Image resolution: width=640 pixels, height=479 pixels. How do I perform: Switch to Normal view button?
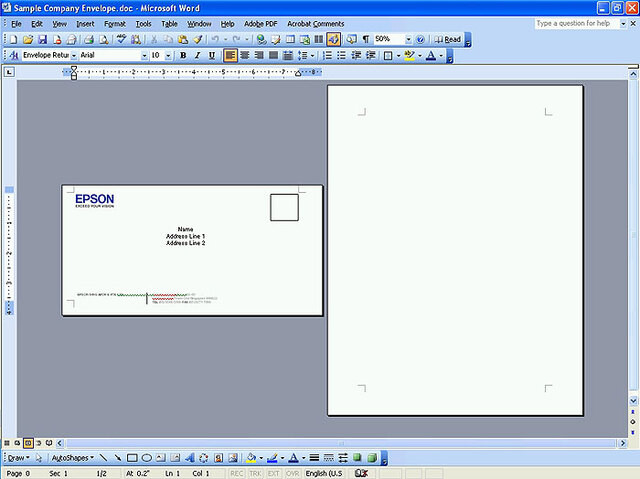[x=7, y=443]
